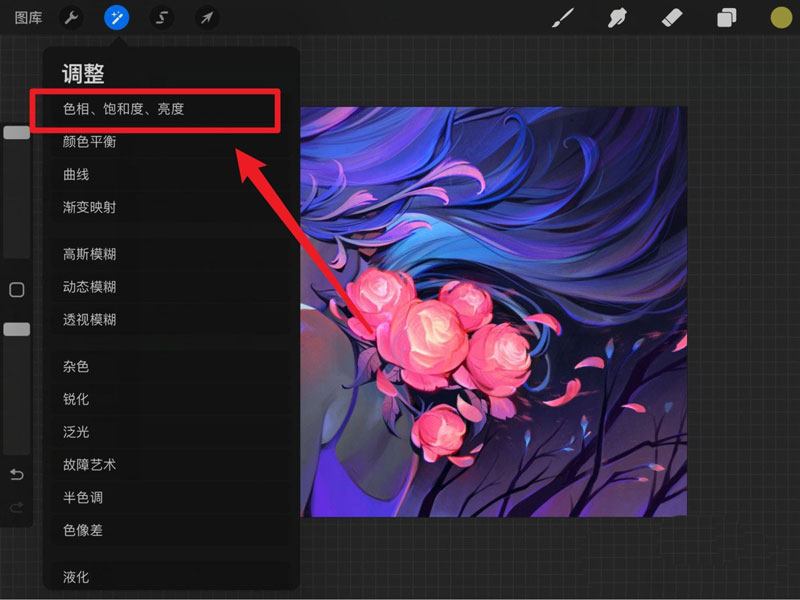This screenshot has height=600, width=800.
Task: Open the active color swatch
Action: coord(779,17)
